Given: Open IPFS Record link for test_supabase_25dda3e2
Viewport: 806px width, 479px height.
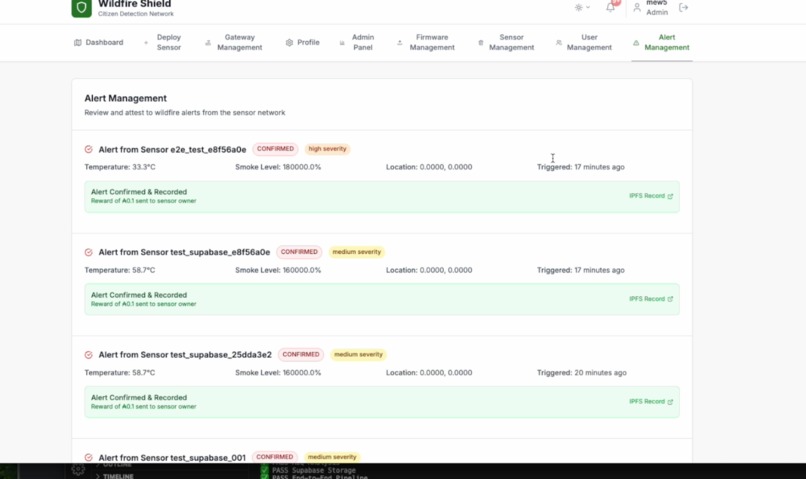Looking at the screenshot, I should point(651,401).
